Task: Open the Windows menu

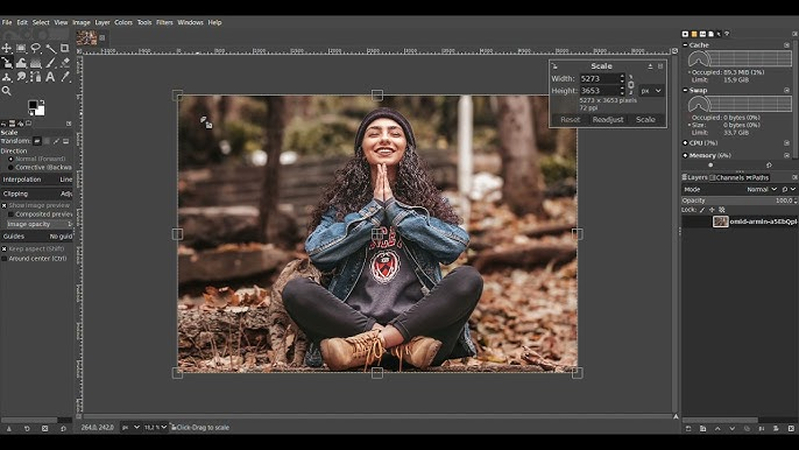Action: point(191,22)
